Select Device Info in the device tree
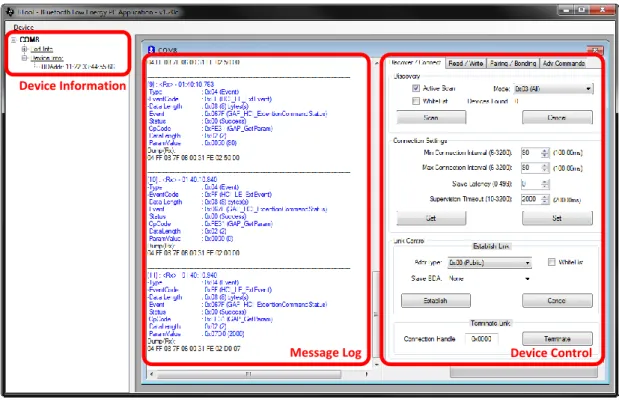 point(47,58)
